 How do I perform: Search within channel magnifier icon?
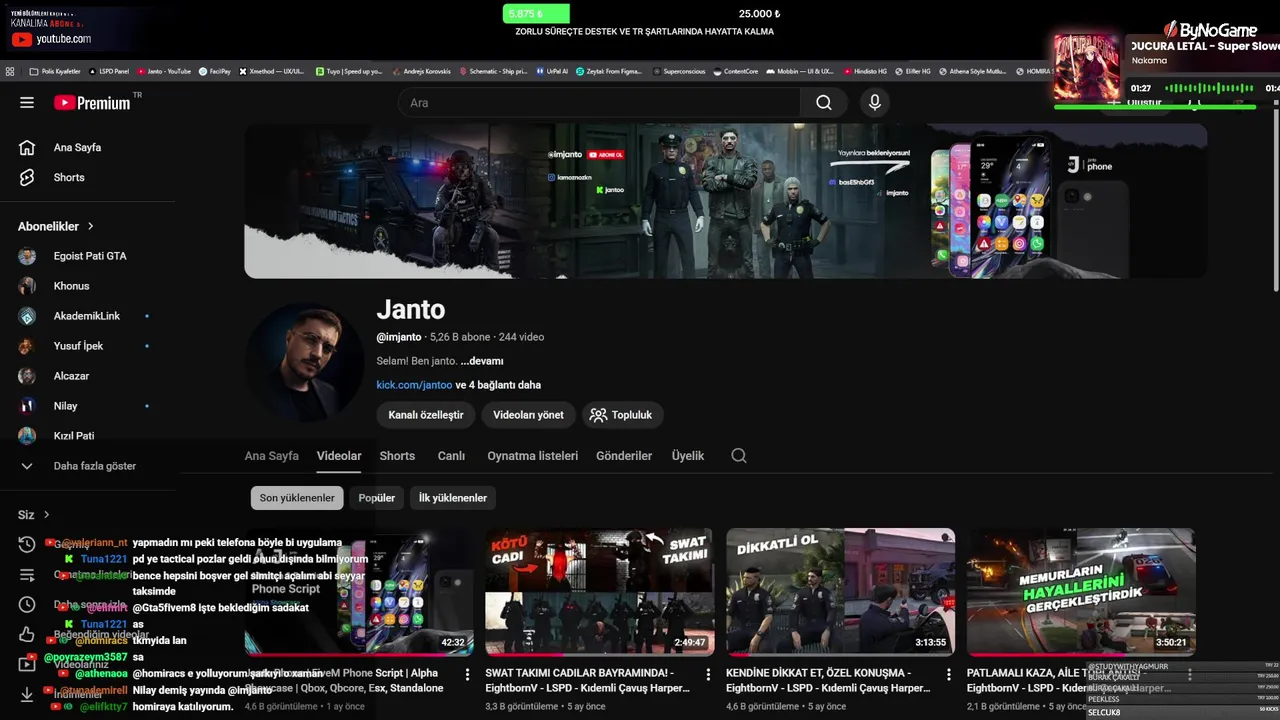pos(739,455)
